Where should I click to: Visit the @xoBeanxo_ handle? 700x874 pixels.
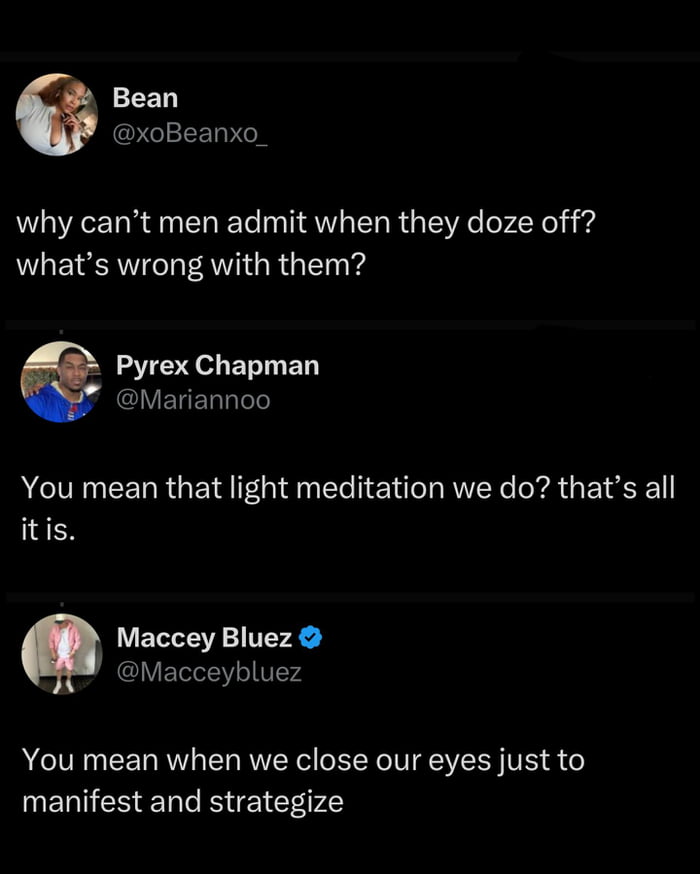pos(190,133)
